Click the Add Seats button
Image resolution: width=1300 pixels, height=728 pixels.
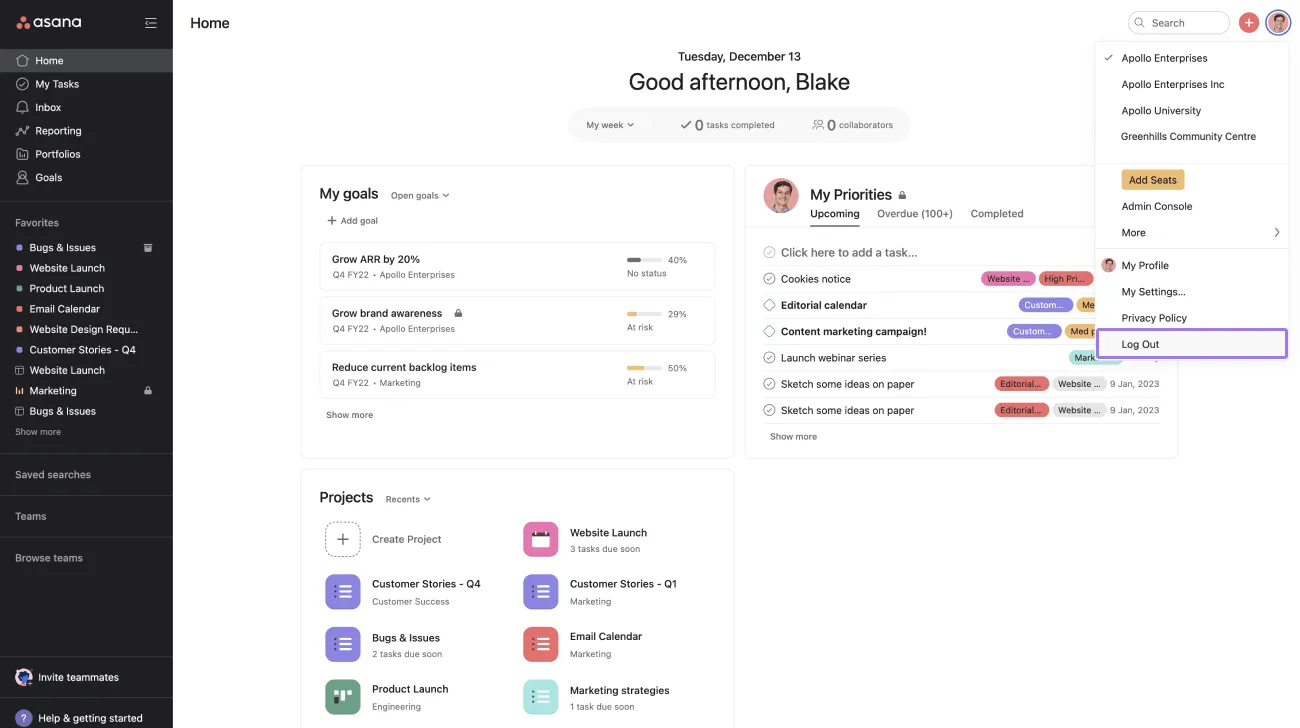tap(1152, 179)
